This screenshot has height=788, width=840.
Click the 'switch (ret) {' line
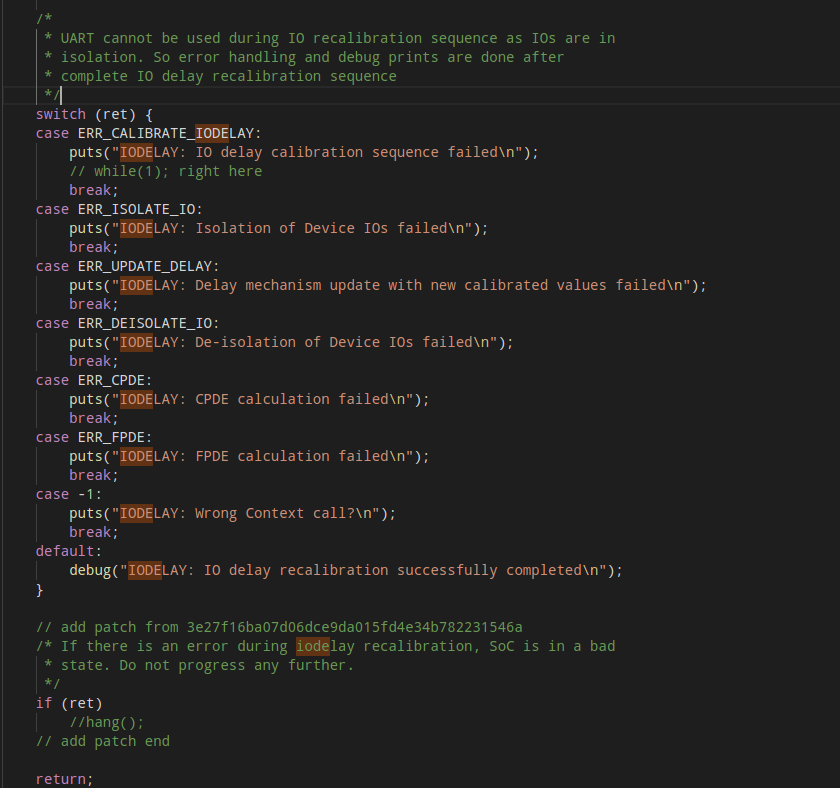(x=94, y=115)
